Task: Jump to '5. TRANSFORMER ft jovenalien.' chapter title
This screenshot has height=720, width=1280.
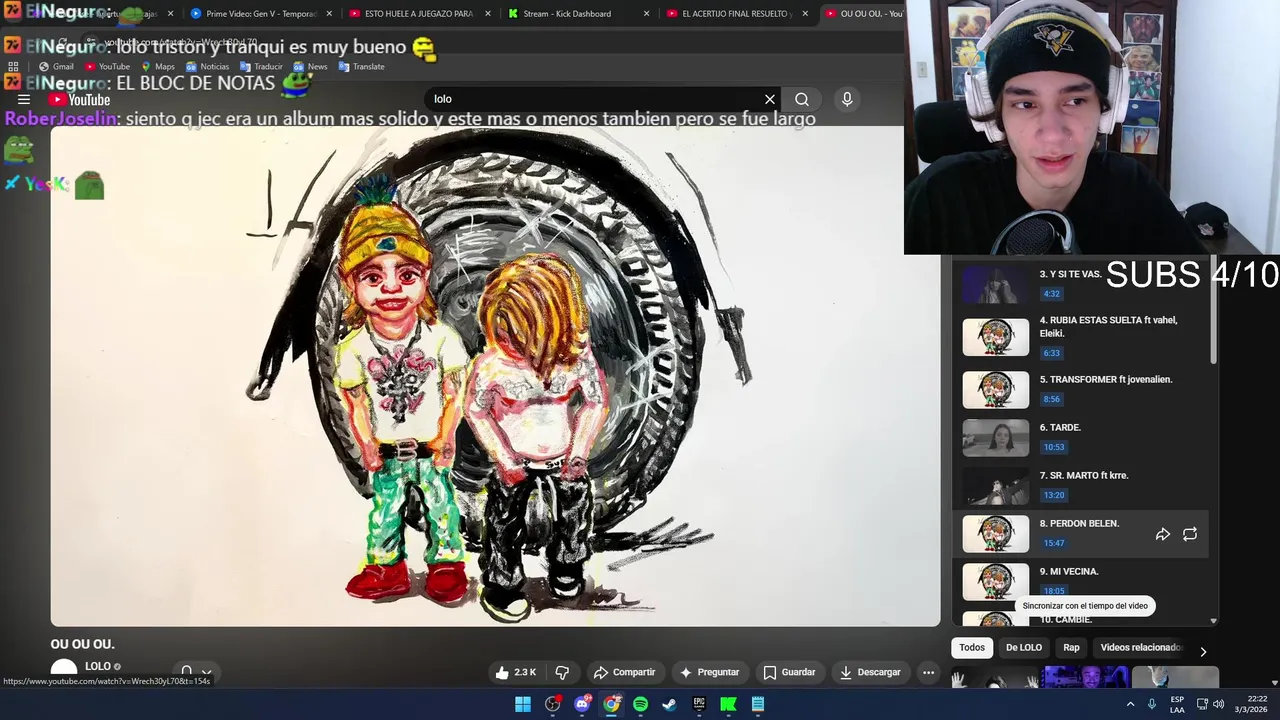Action: pos(1106,379)
